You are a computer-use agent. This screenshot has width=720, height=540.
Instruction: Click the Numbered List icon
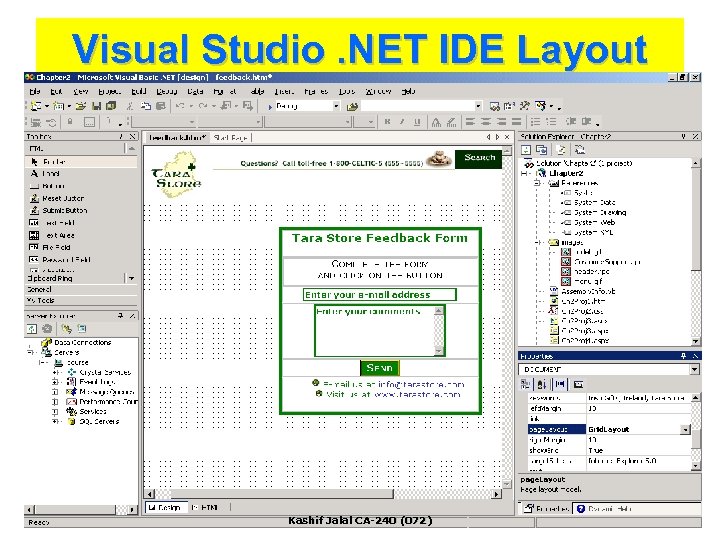click(x=535, y=122)
